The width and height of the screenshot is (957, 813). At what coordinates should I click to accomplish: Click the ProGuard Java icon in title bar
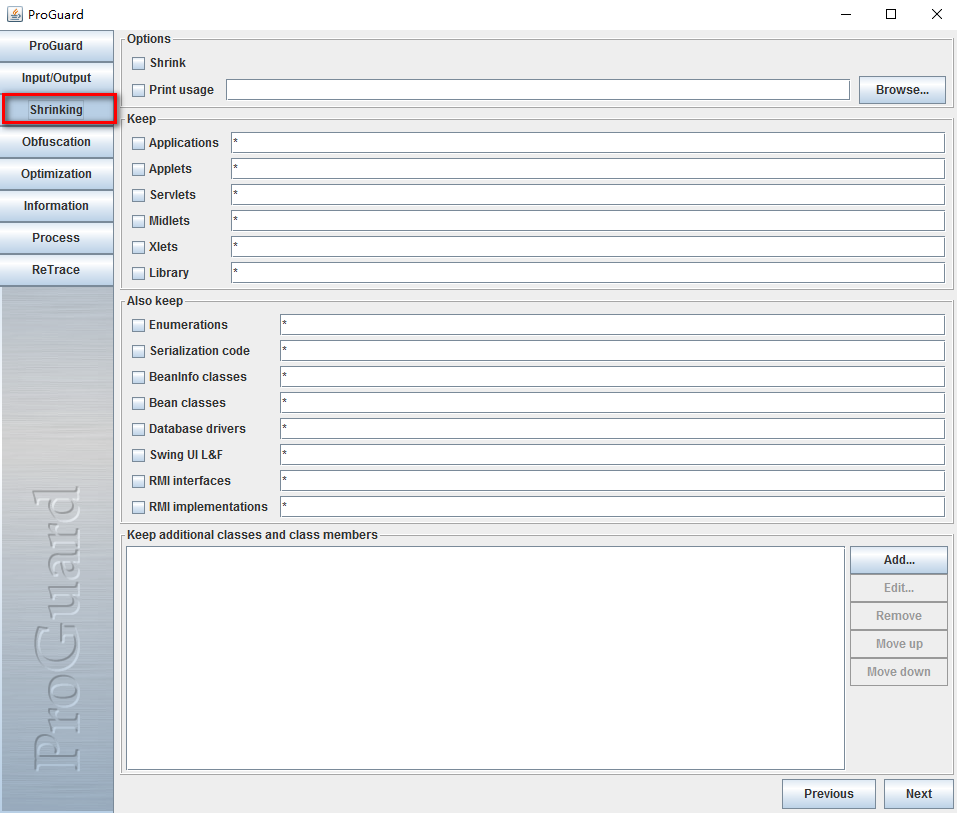coord(15,14)
